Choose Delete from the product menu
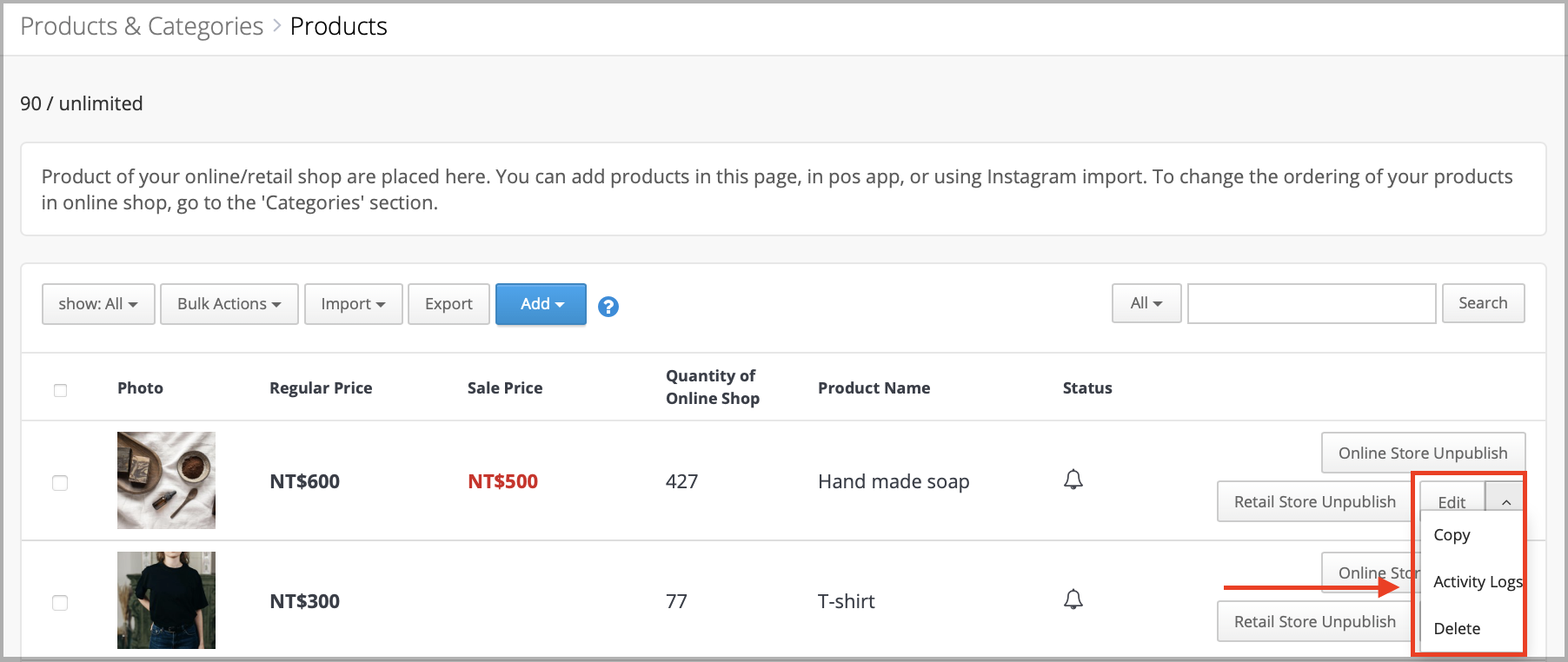 1457,629
